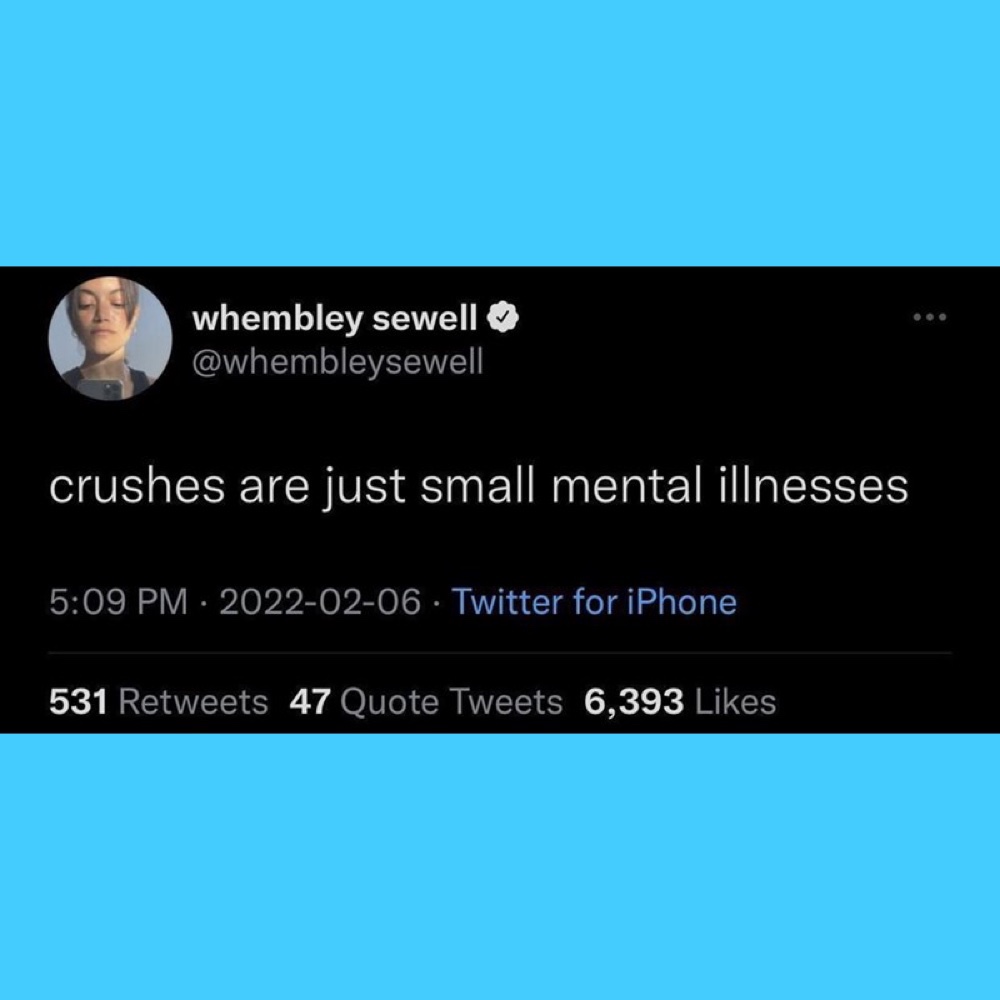The image size is (1000, 1000).
Task: Click the word Retweets label
Action: [x=193, y=702]
